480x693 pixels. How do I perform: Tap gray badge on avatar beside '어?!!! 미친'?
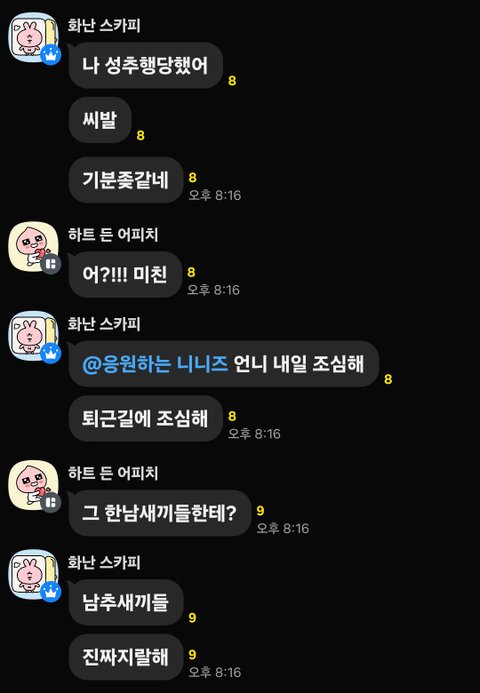51,264
